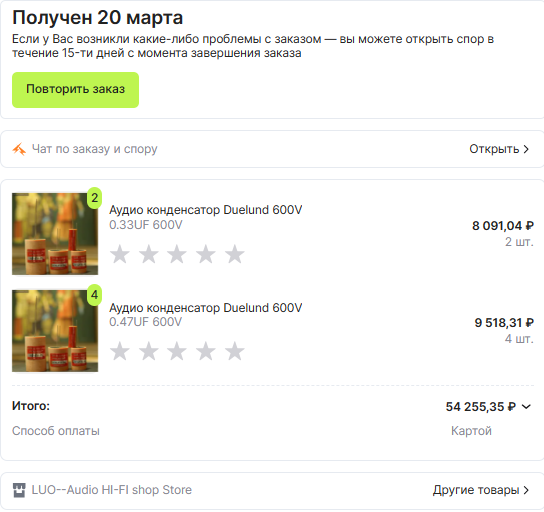Give the 0.47UF capacitor five stars
Viewport: 544px width, 512px height.
[x=235, y=351]
